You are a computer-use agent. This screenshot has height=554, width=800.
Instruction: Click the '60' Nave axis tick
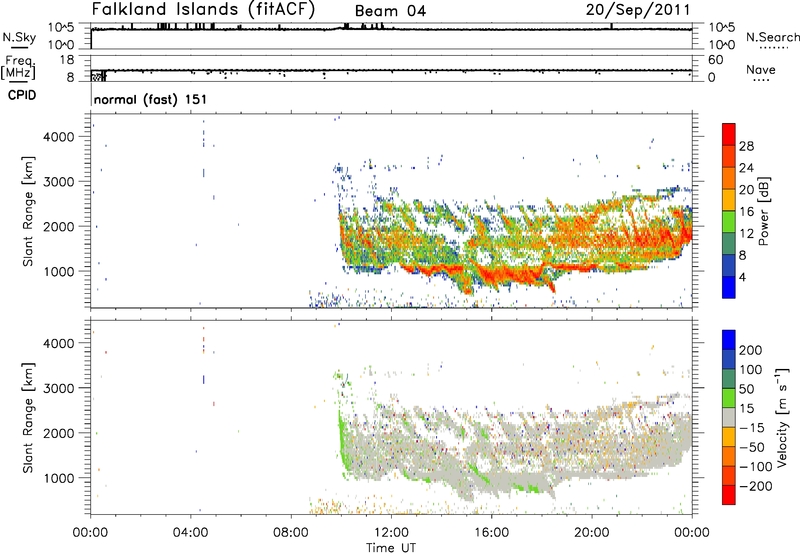coord(716,60)
